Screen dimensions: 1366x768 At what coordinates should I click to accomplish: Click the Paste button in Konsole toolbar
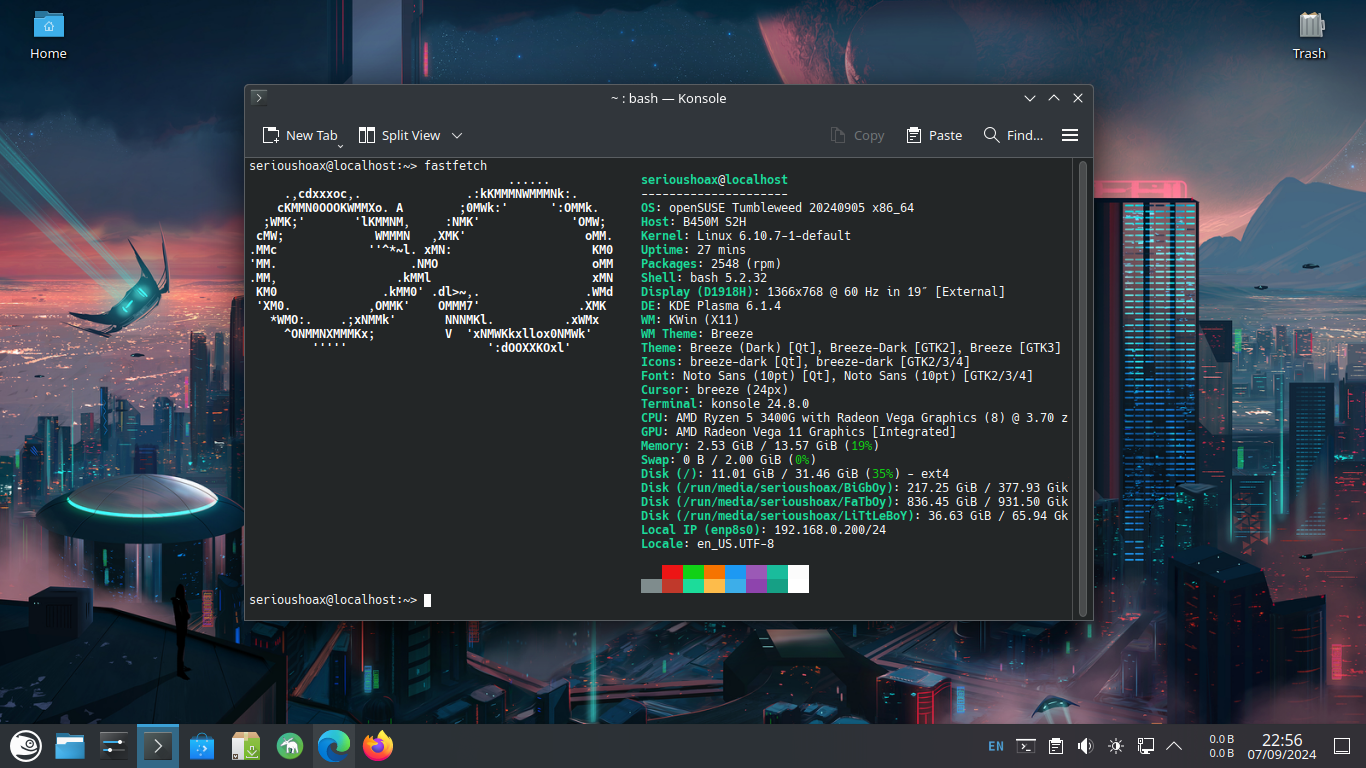coord(934,135)
